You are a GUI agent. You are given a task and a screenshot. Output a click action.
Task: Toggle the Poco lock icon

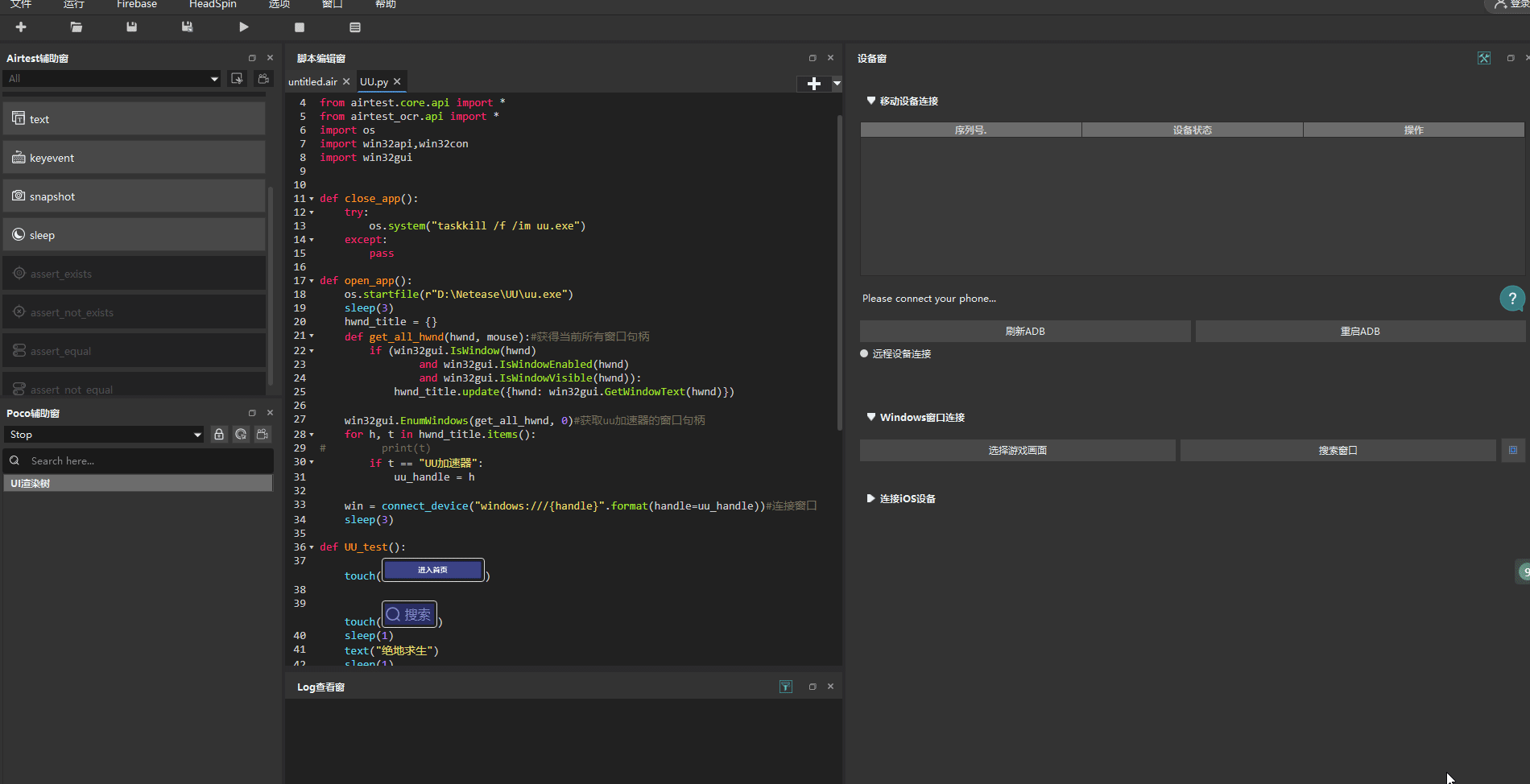218,435
